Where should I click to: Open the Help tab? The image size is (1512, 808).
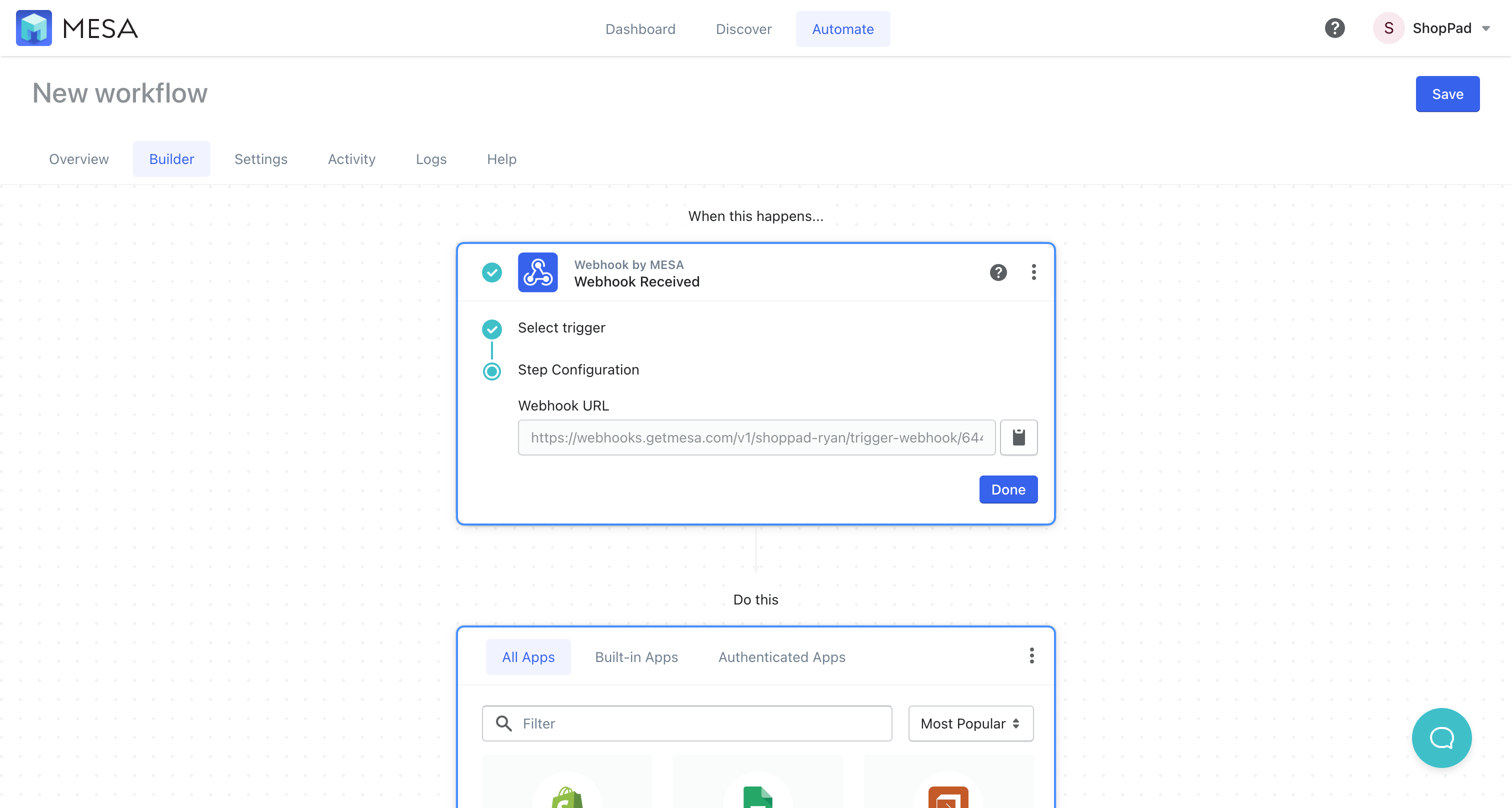coord(501,159)
